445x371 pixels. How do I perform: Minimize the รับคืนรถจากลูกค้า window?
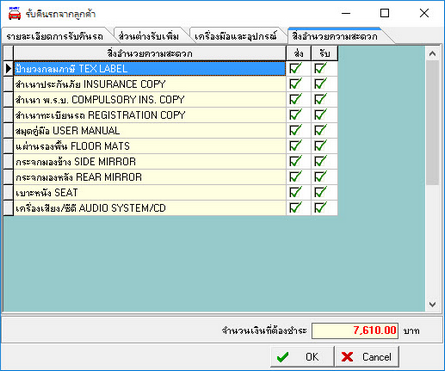(x=346, y=13)
